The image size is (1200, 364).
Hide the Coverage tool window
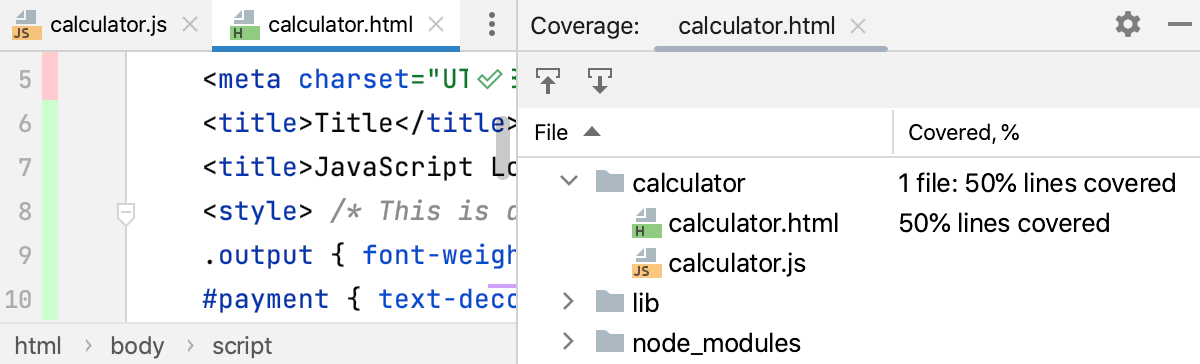point(1177,25)
